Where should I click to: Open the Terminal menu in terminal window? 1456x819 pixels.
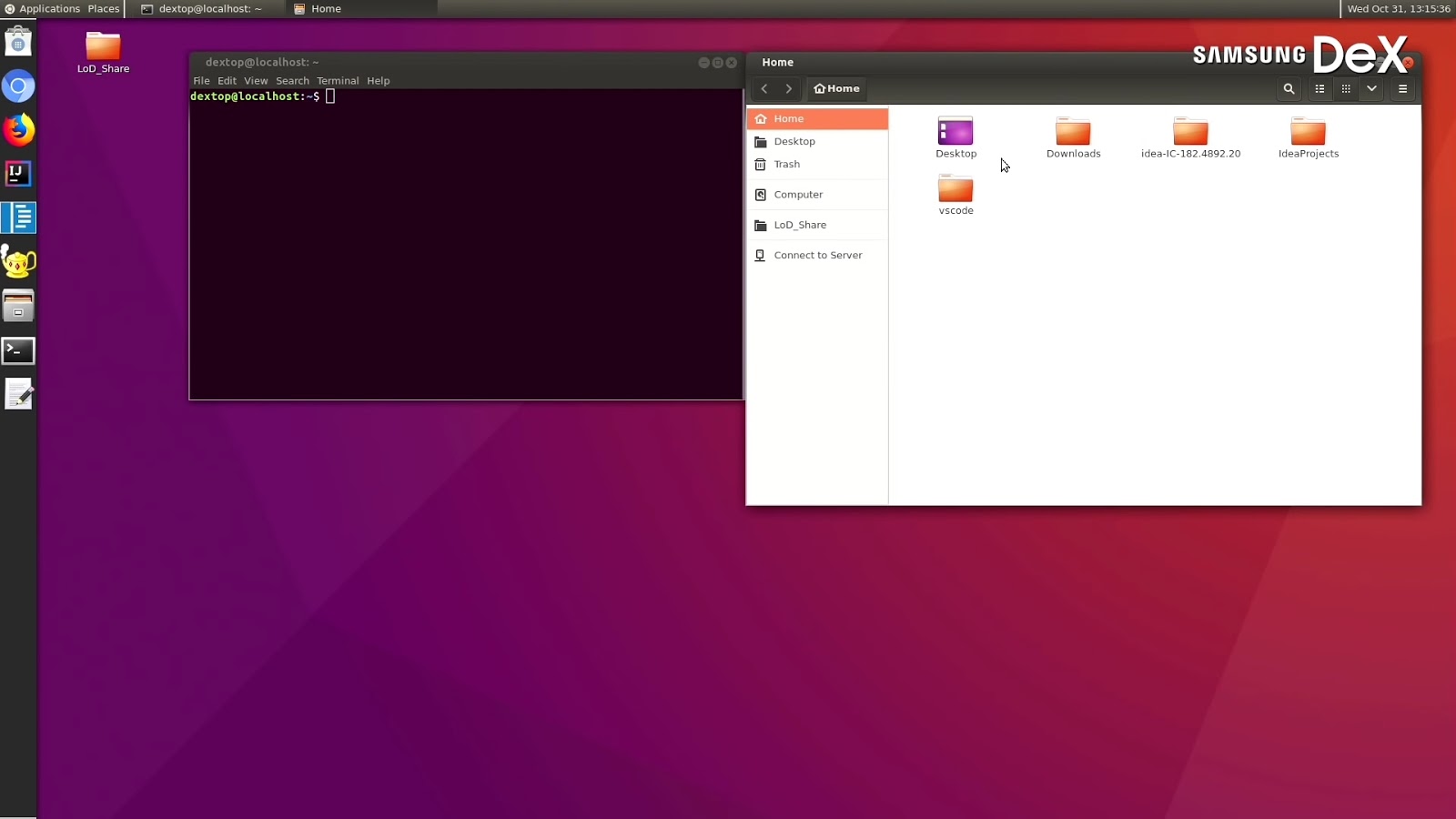338,80
